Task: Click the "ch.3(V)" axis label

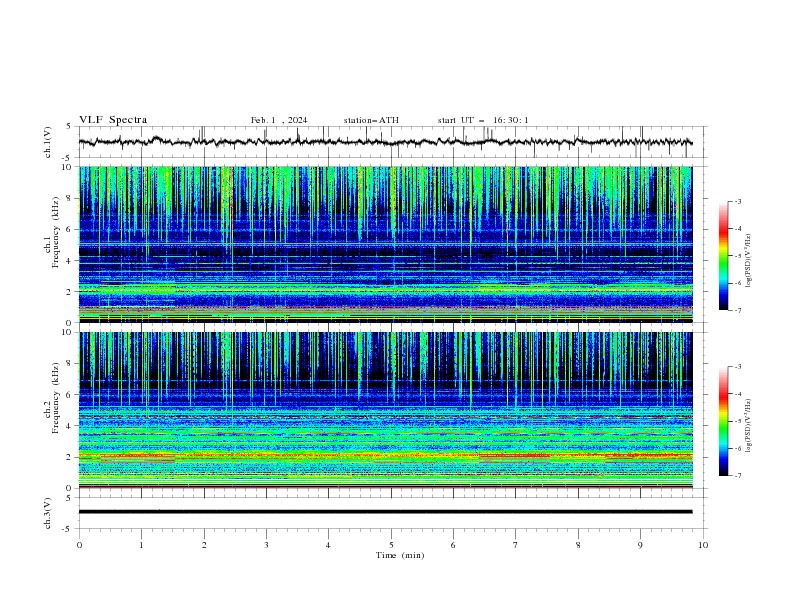Action: point(48,513)
